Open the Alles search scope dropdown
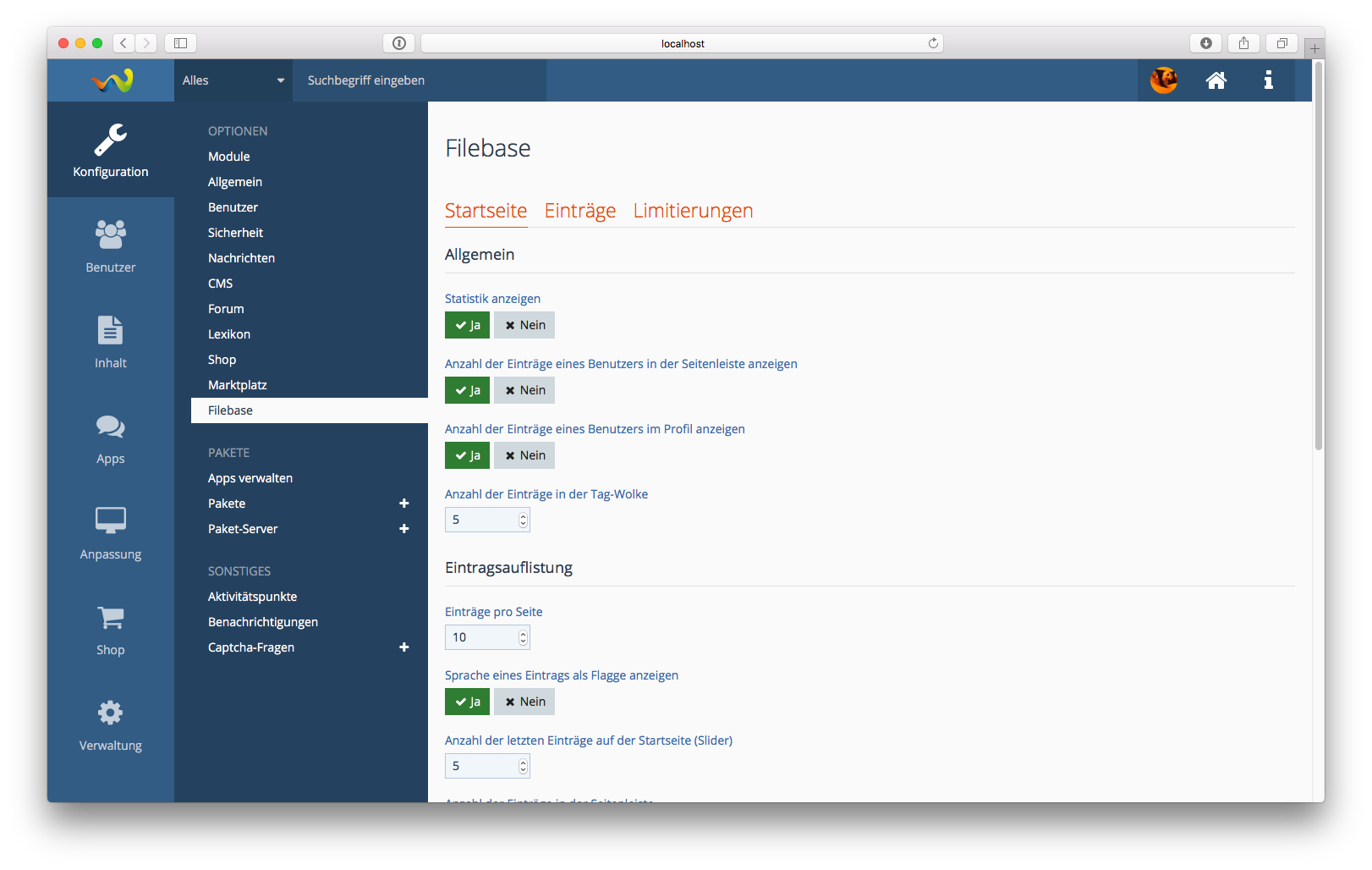The height and width of the screenshot is (870, 1372). [233, 80]
